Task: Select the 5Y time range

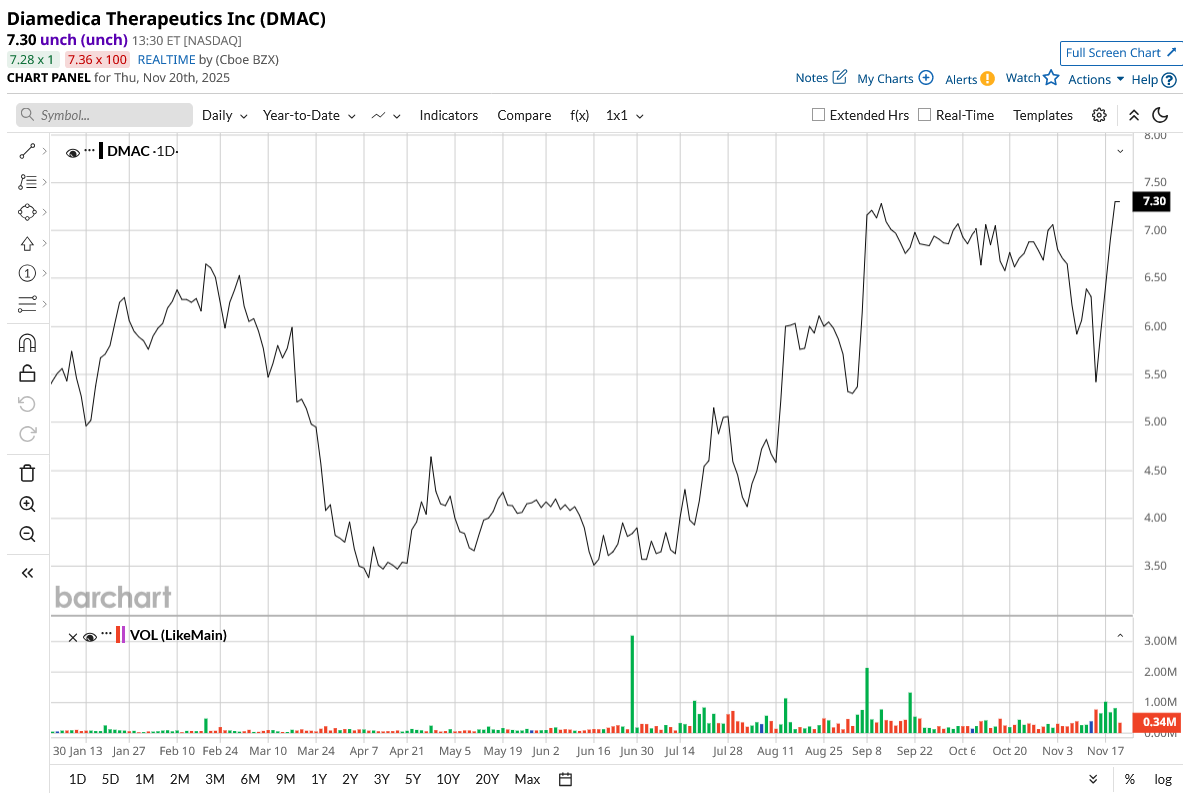Action: (413, 779)
